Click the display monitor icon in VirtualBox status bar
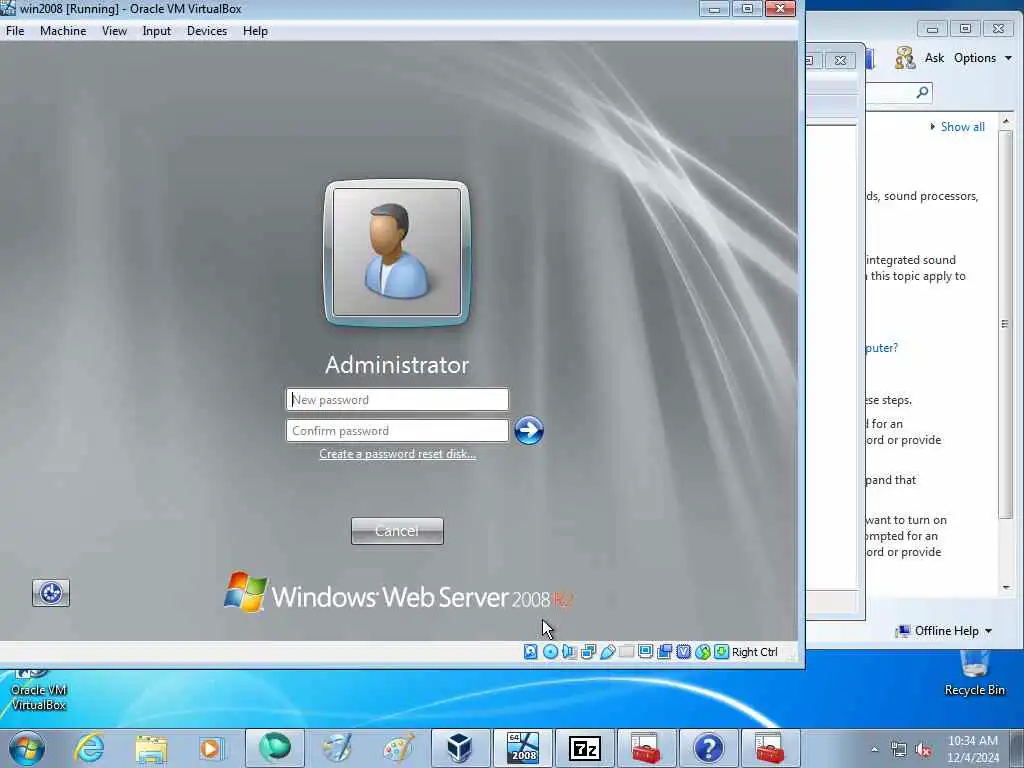The height and width of the screenshot is (768, 1024). pyautogui.click(x=645, y=651)
